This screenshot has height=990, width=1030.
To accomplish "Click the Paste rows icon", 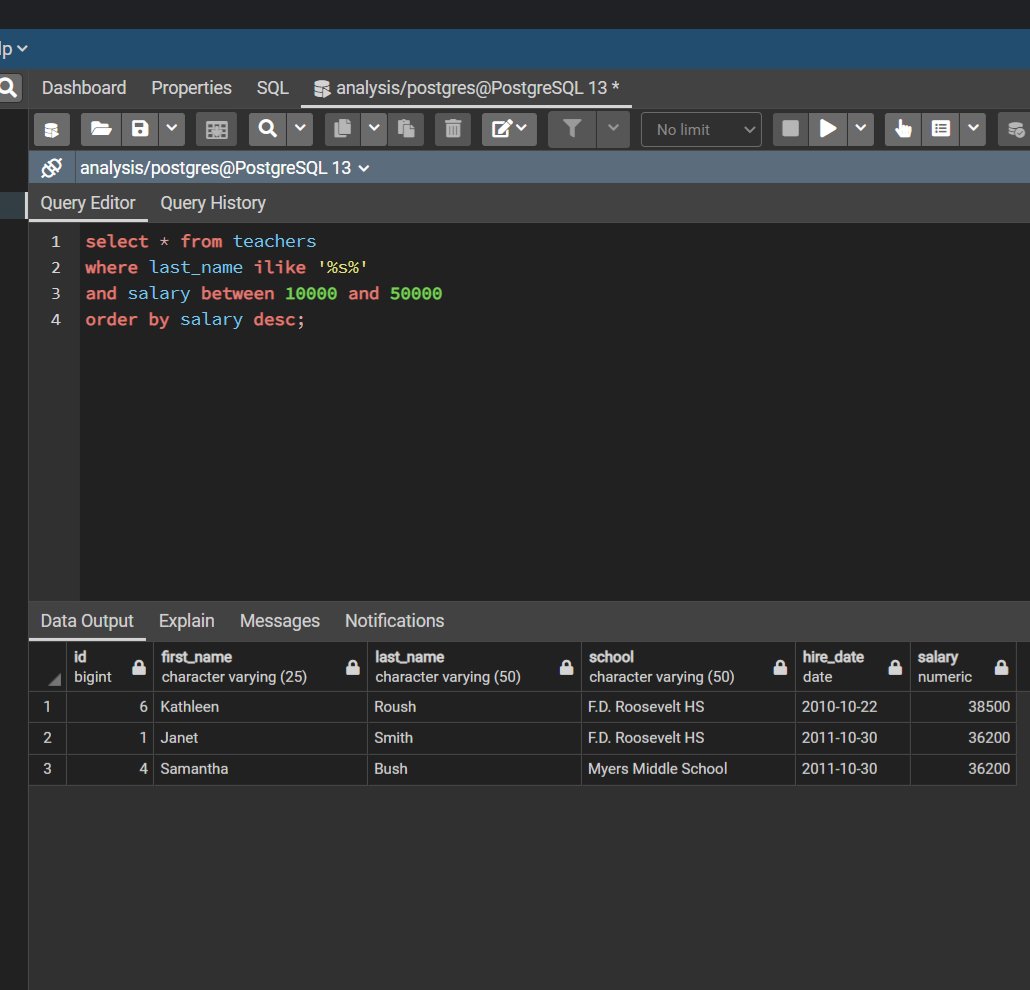I will [x=406, y=129].
